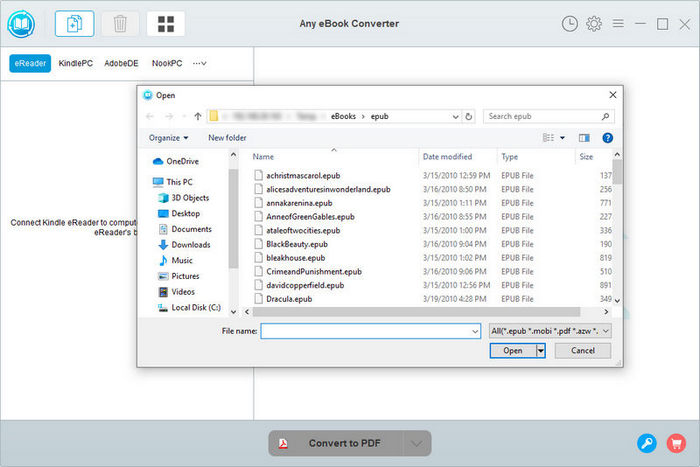The image size is (700, 467).
Task: Expand the Organize menu
Action: 168,137
